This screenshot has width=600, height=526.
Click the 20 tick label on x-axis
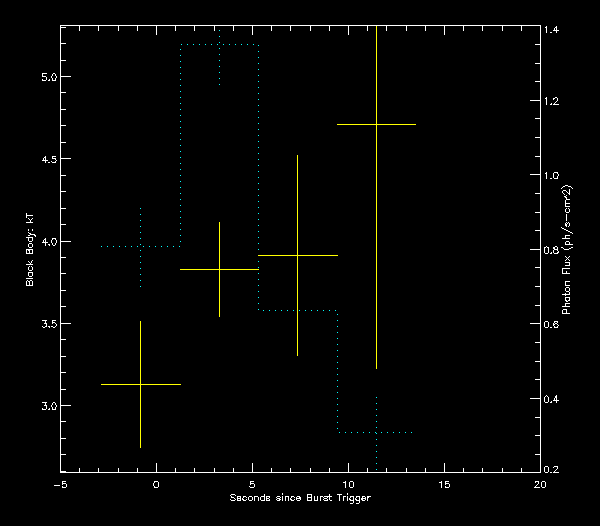(x=540, y=484)
